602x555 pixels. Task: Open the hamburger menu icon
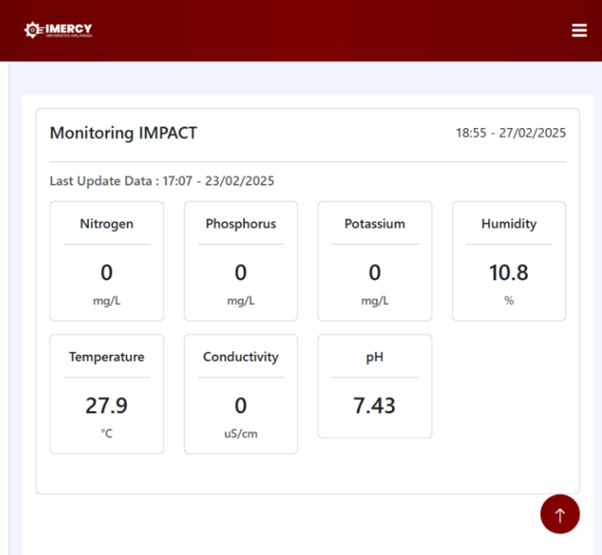coord(579,30)
